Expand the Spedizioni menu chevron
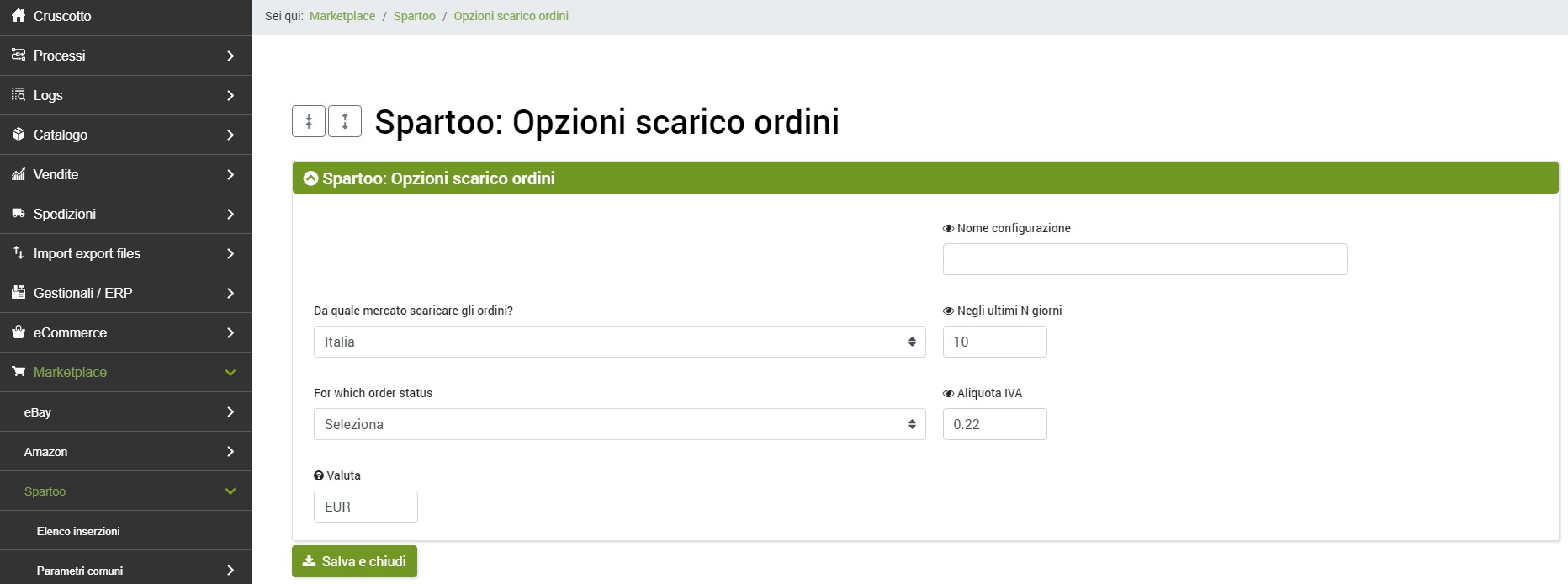This screenshot has height=584, width=1568. coord(230,214)
